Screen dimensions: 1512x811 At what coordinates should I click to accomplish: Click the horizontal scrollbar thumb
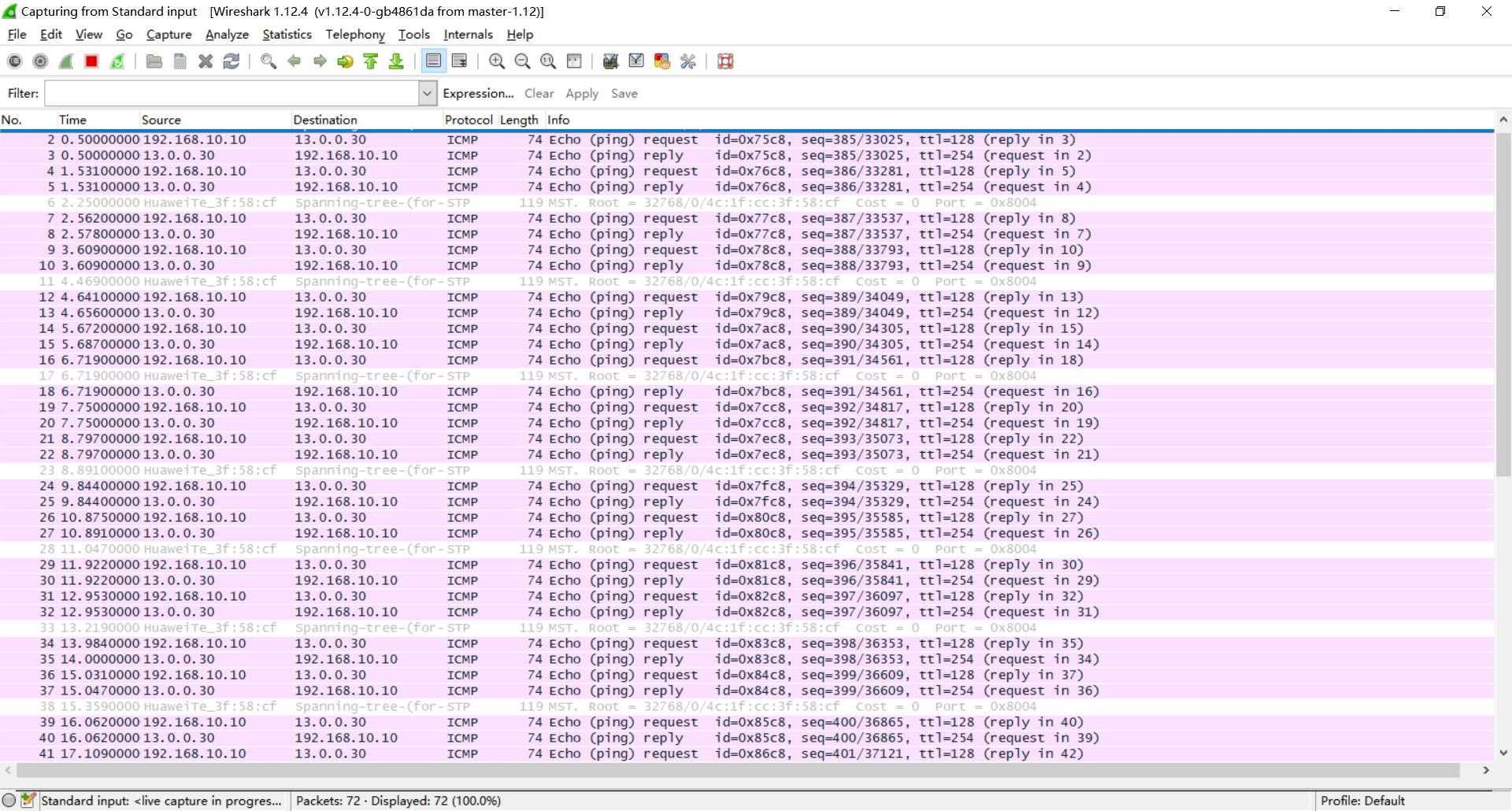pyautogui.click(x=738, y=770)
